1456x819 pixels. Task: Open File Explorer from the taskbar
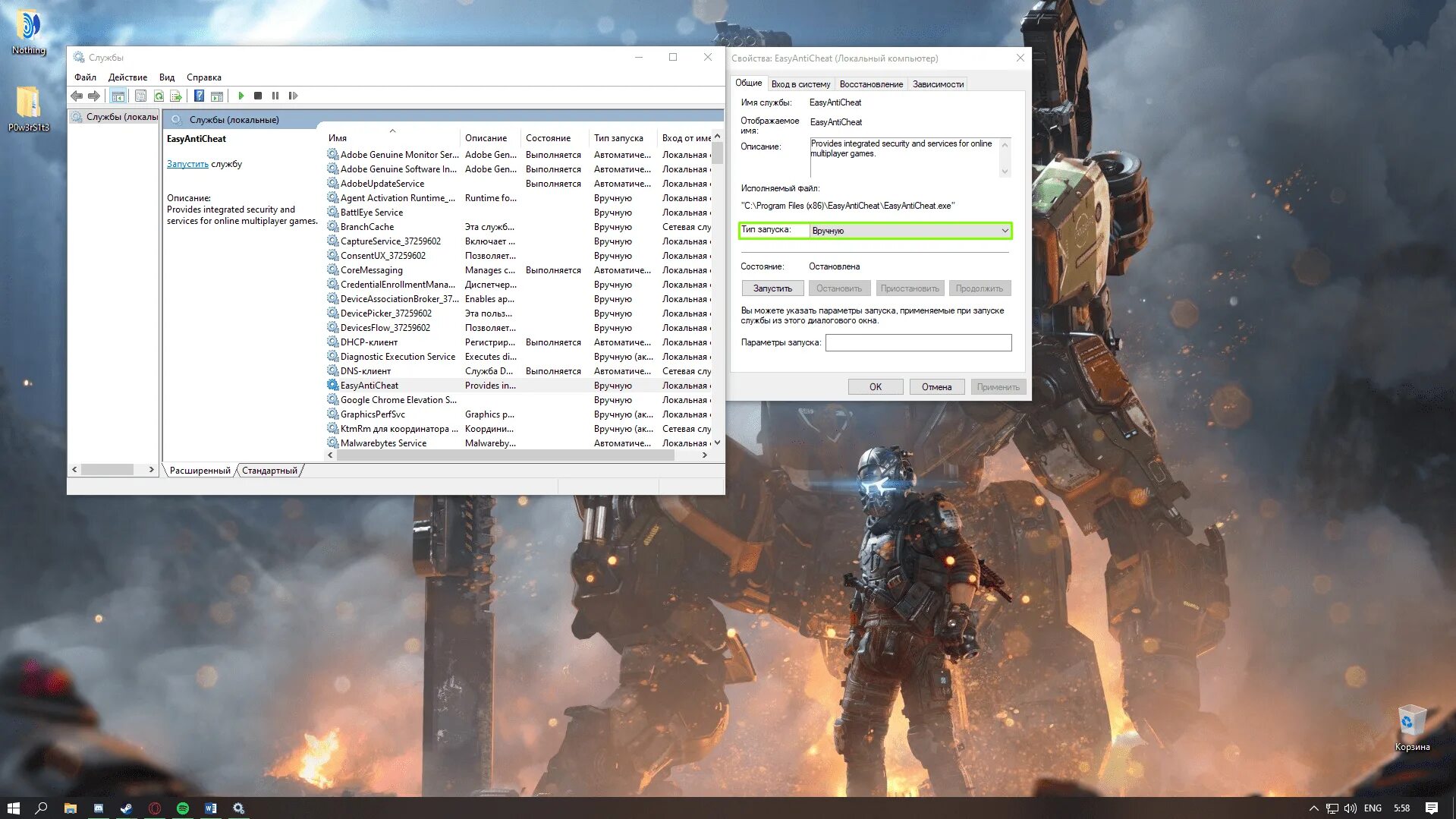pyautogui.click(x=70, y=808)
